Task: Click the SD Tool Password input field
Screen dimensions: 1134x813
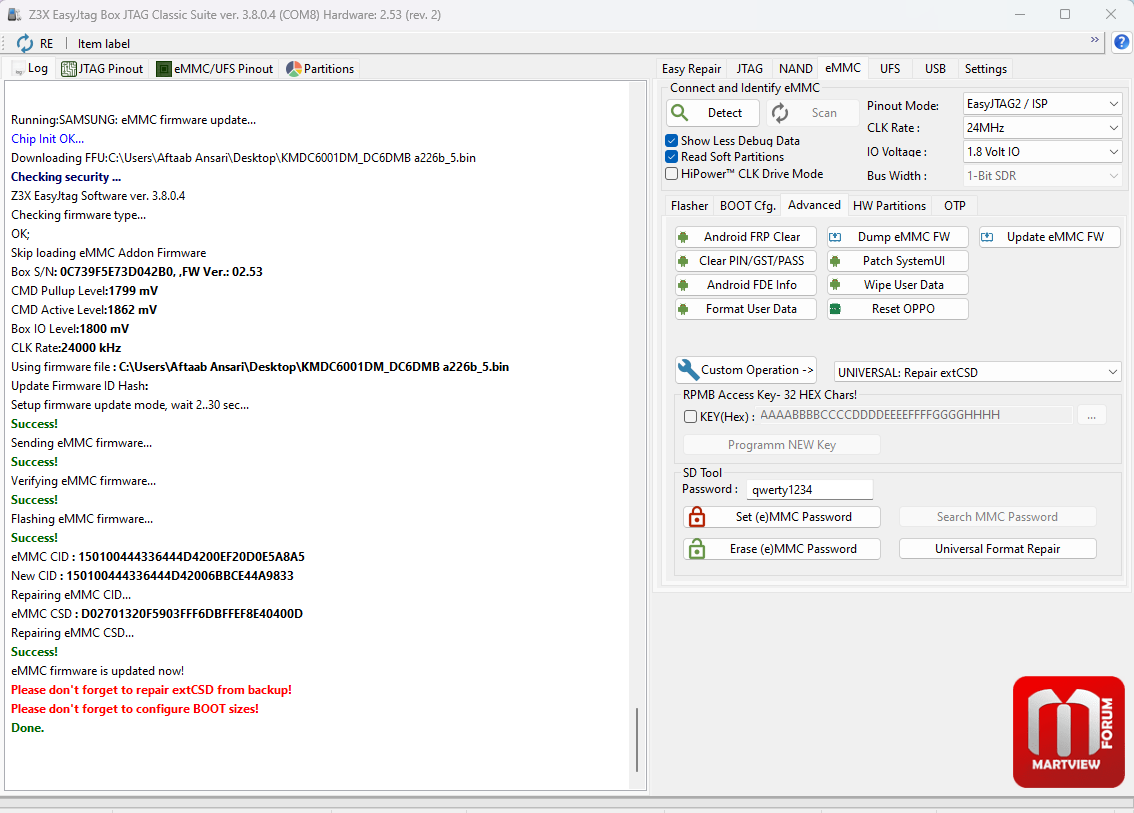Action: (810, 490)
